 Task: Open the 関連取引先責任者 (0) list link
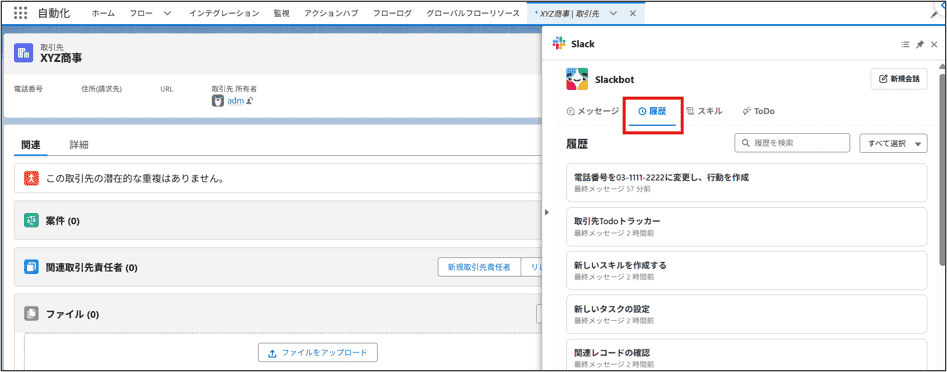click(91, 267)
